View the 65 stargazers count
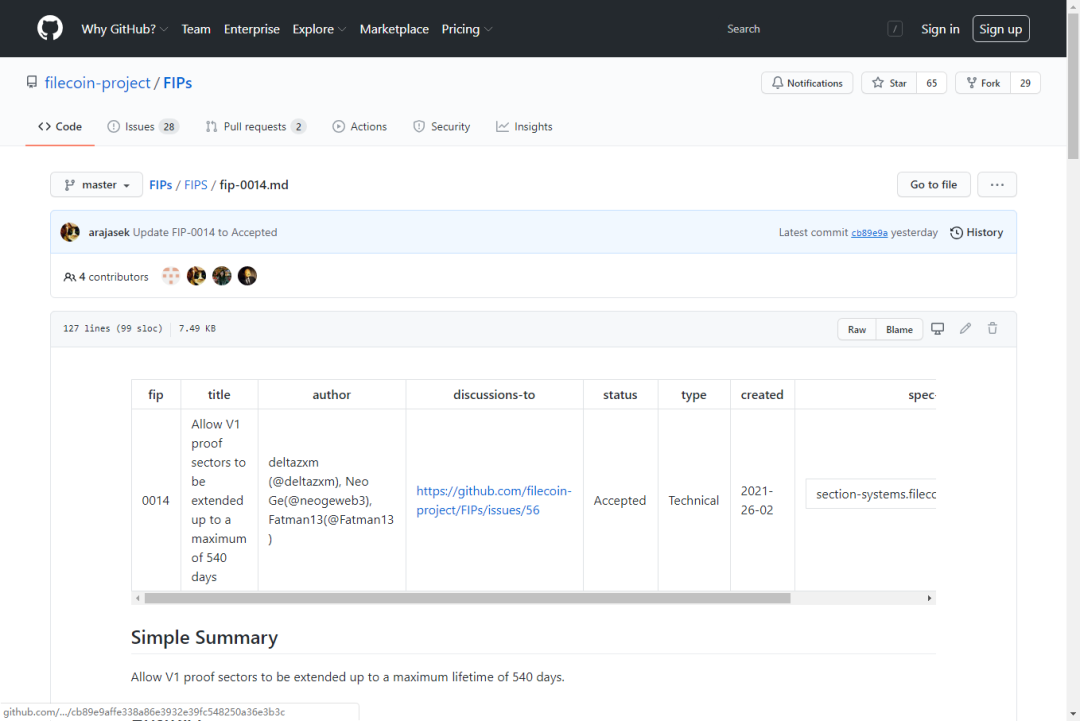 click(932, 83)
